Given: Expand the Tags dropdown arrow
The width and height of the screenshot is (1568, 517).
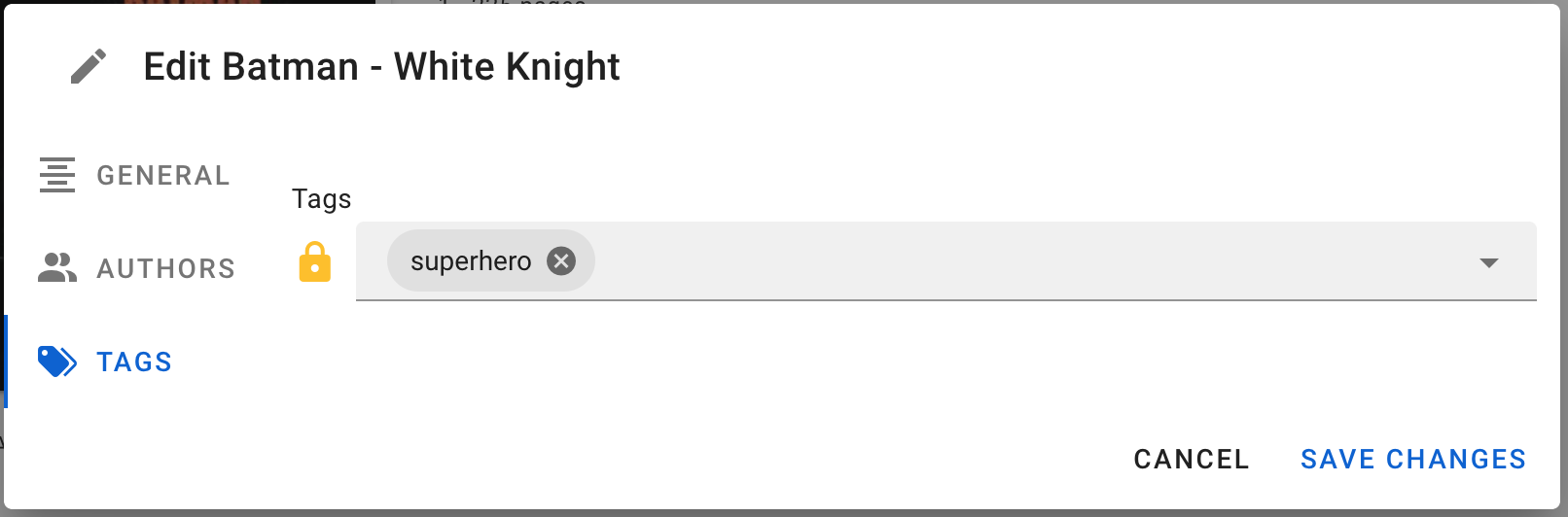Looking at the screenshot, I should pyautogui.click(x=1488, y=262).
